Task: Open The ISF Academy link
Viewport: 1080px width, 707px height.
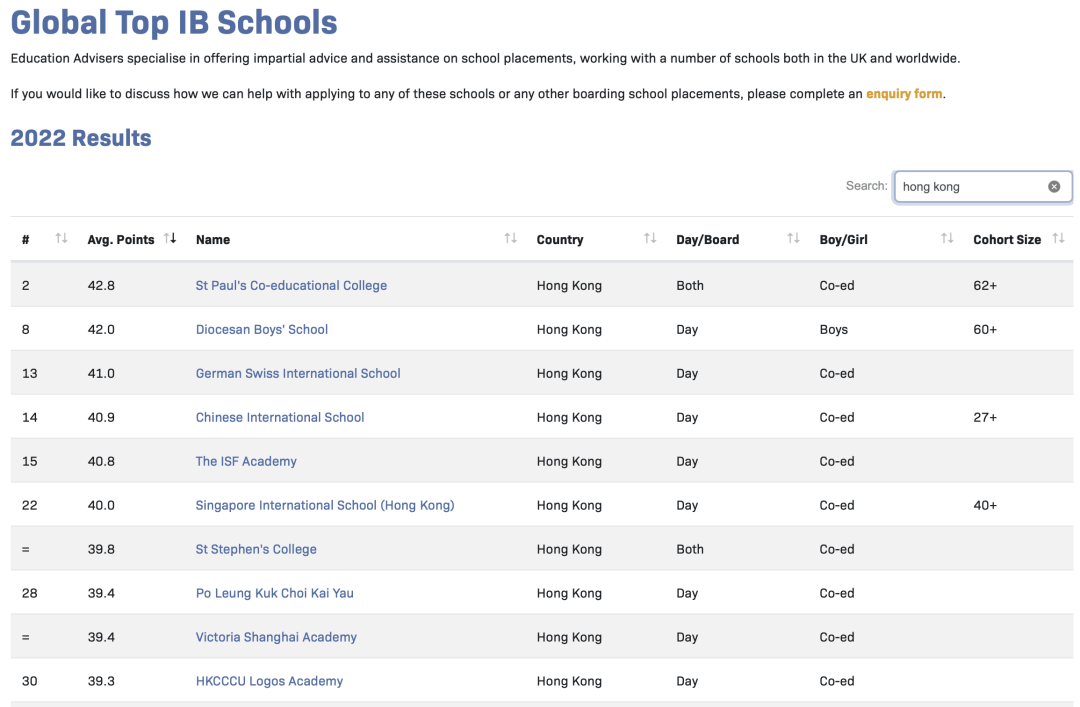Action: click(x=246, y=461)
